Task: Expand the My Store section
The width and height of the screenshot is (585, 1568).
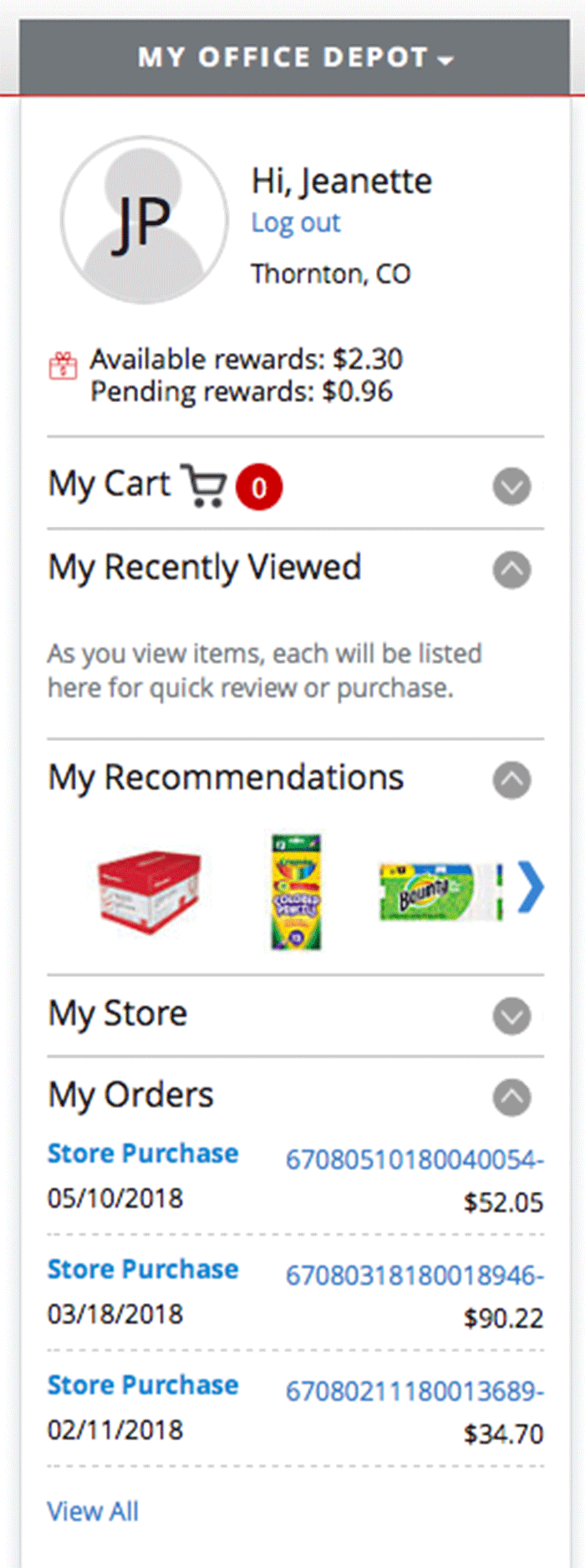Action: tap(511, 1016)
